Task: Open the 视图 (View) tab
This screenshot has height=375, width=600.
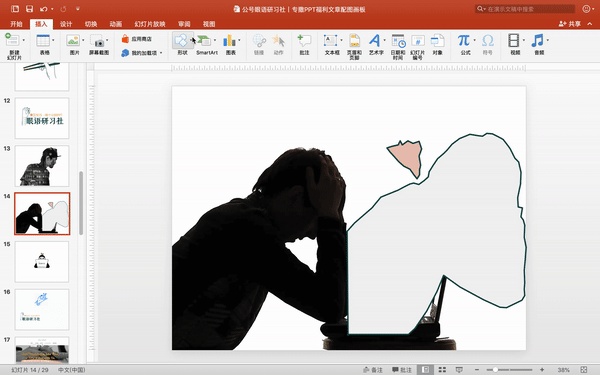Action: [x=209, y=24]
